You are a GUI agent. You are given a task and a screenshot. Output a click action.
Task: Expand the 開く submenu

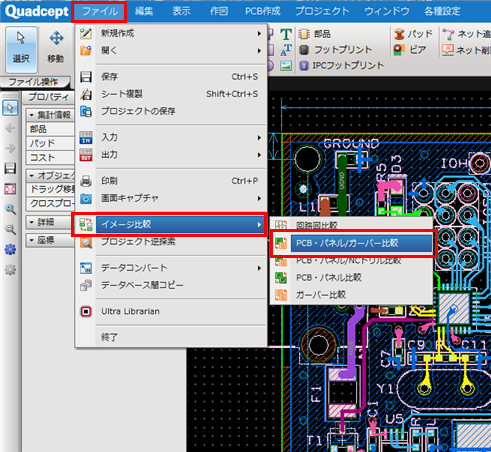click(171, 51)
